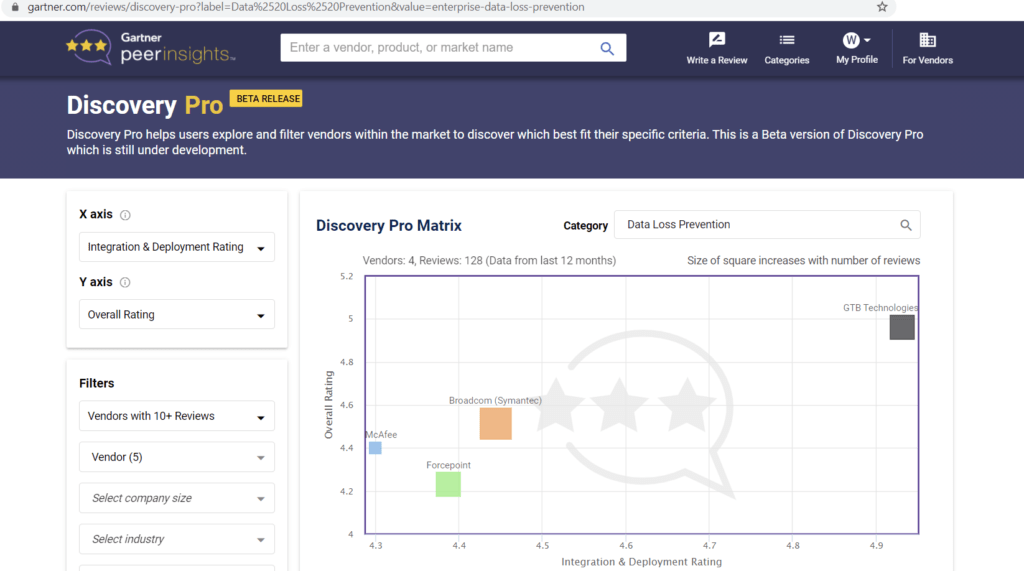Open Write a Review
1024x571 pixels.
pyautogui.click(x=716, y=48)
